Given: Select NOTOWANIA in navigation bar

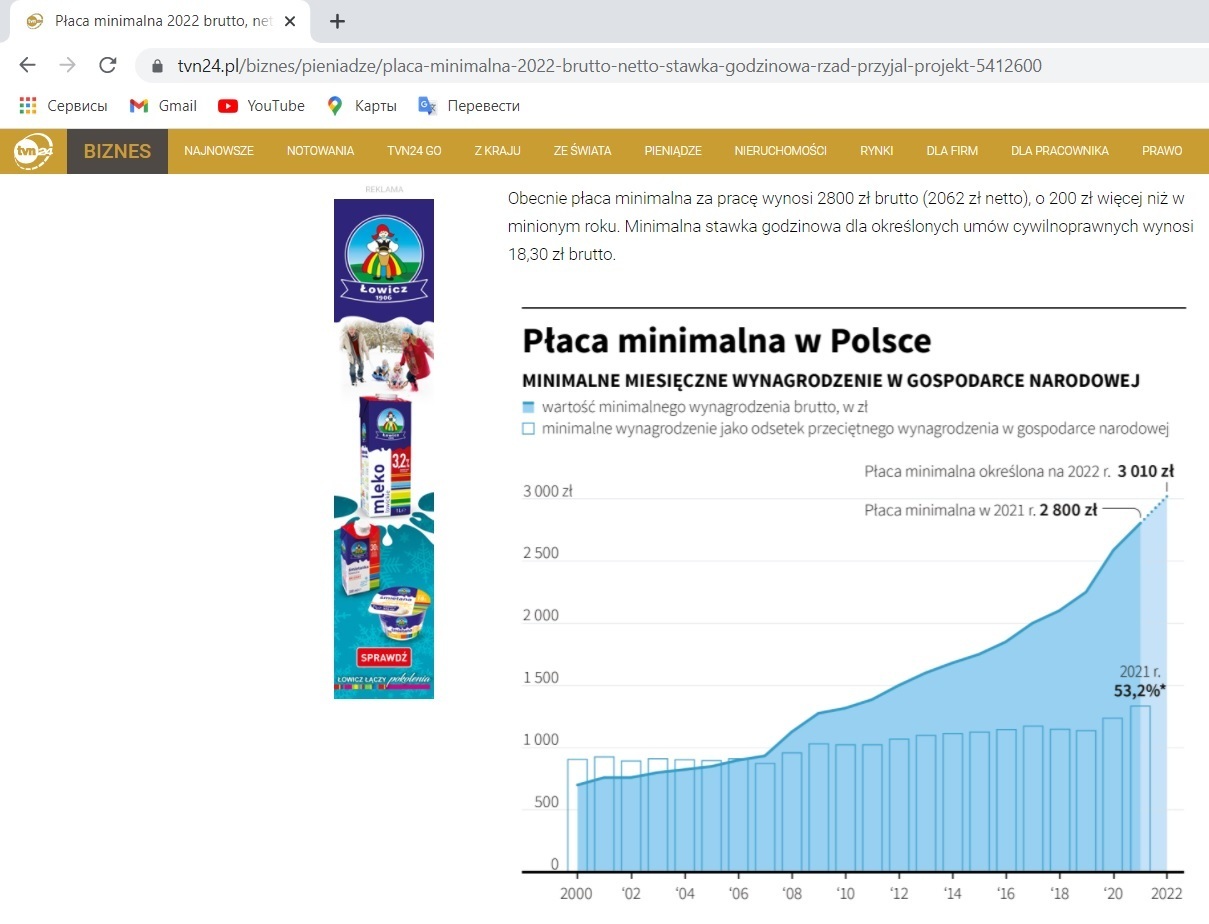Looking at the screenshot, I should pos(320,151).
